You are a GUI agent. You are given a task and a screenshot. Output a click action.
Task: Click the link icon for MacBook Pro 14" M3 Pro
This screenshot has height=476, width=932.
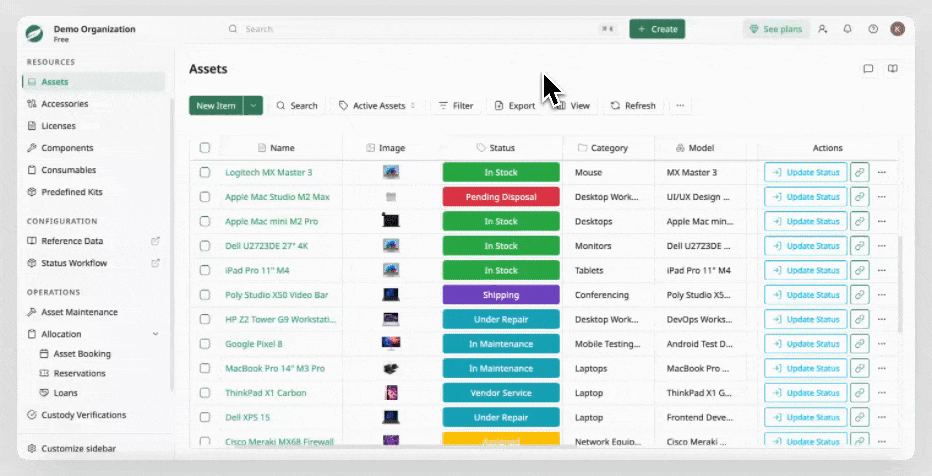coord(859,368)
